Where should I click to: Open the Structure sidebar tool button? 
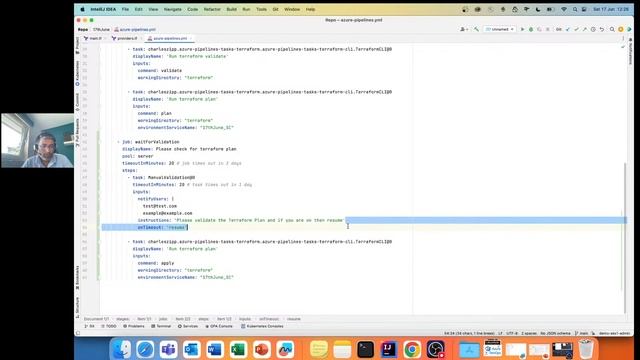pyautogui.click(x=77, y=307)
